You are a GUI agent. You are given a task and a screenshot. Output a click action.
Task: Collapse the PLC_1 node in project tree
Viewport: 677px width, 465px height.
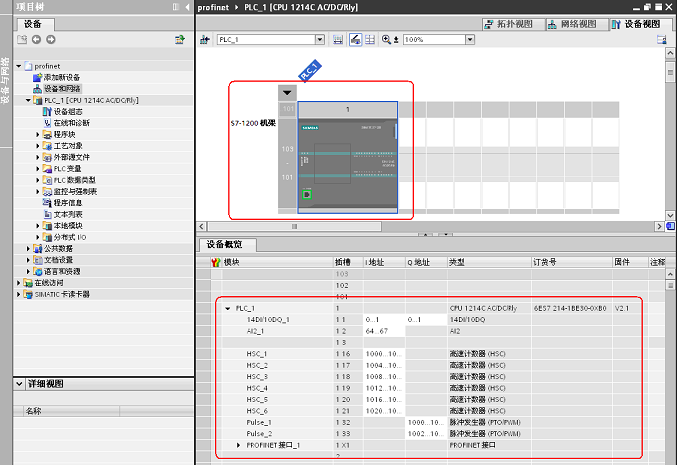(x=28, y=100)
